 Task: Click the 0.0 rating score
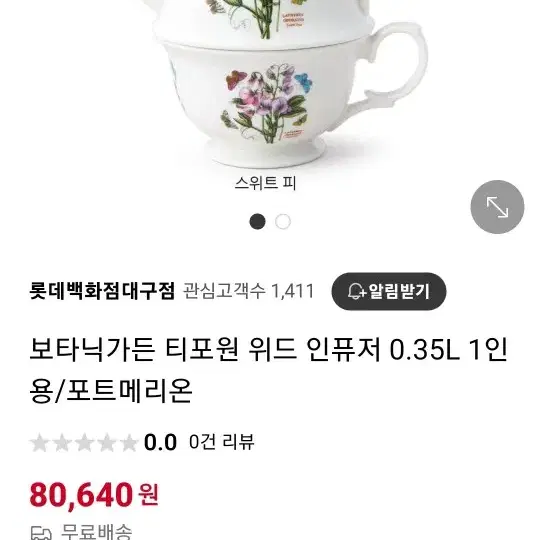(160, 442)
